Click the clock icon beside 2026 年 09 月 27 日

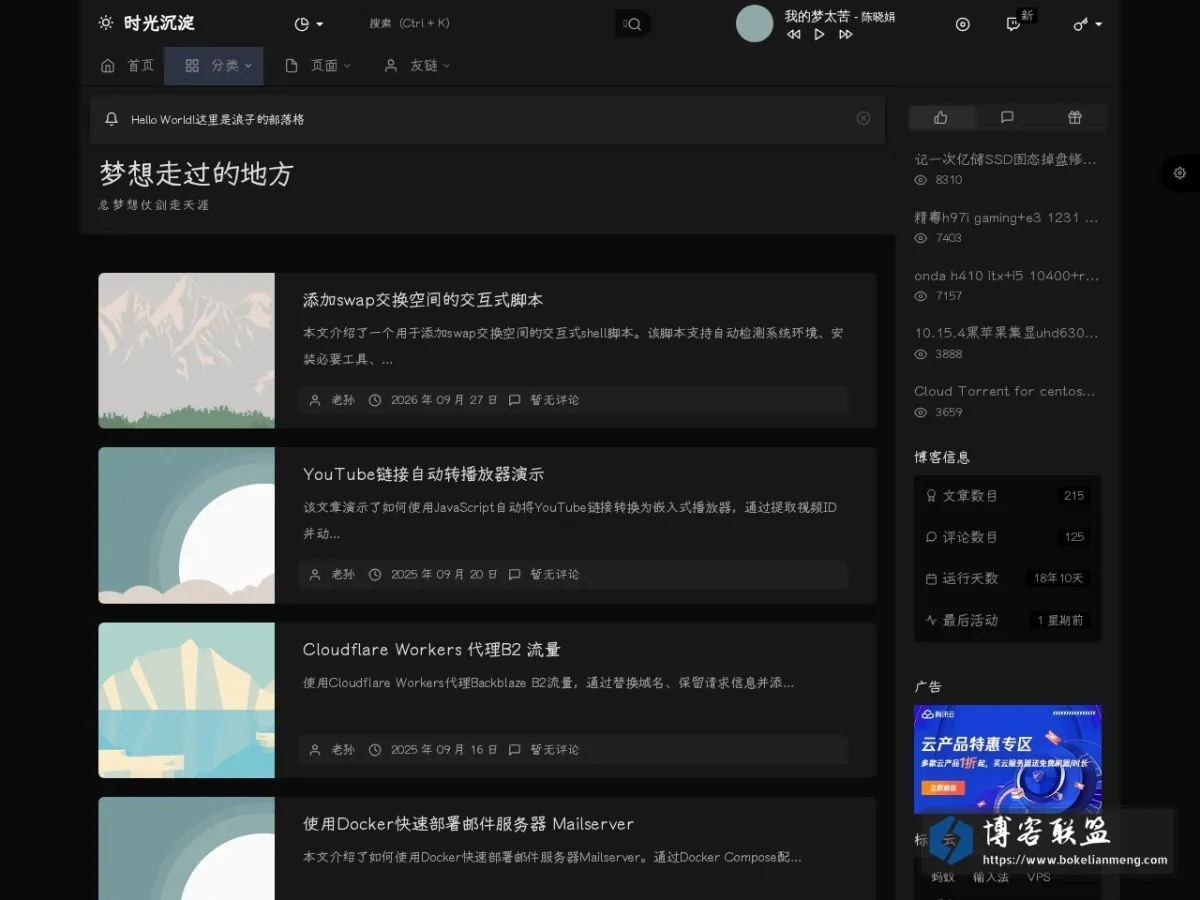375,400
